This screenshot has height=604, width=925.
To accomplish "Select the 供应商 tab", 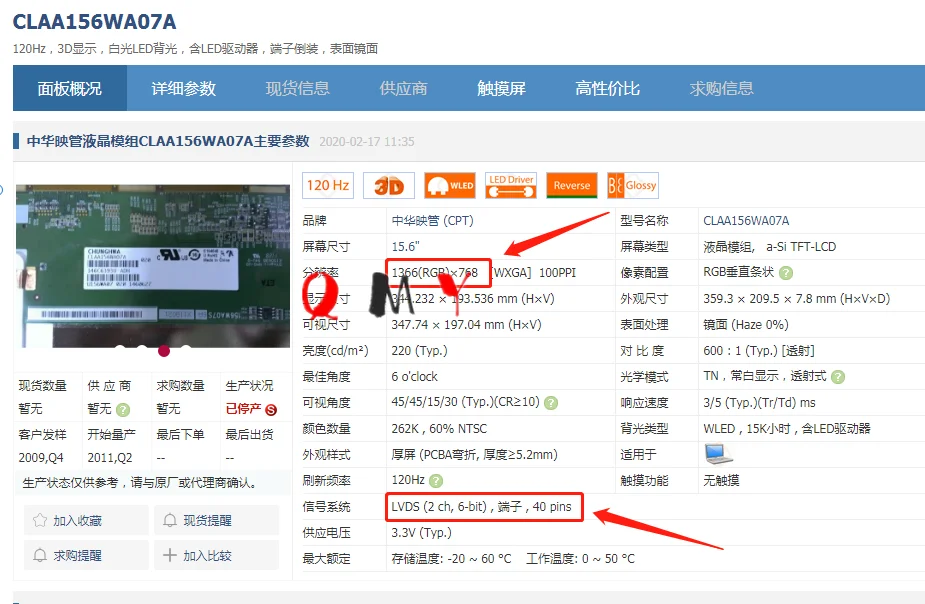I will pos(403,88).
